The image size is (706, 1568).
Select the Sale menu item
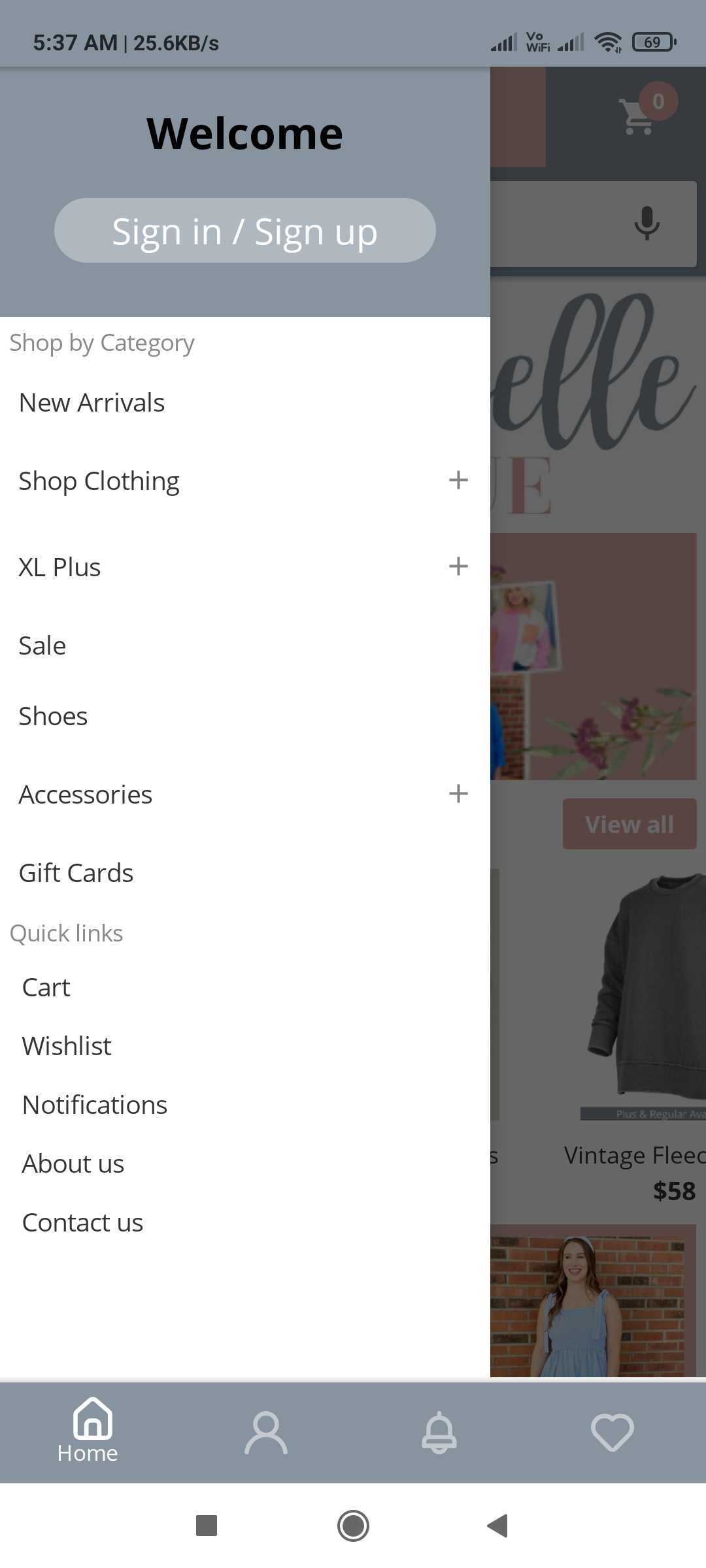tap(42, 645)
